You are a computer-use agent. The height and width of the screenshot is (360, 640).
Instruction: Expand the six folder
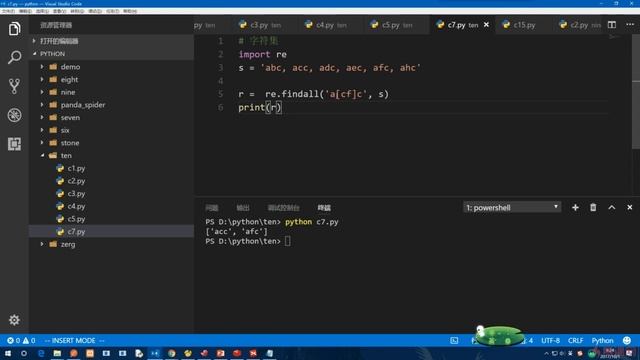[x=42, y=130]
